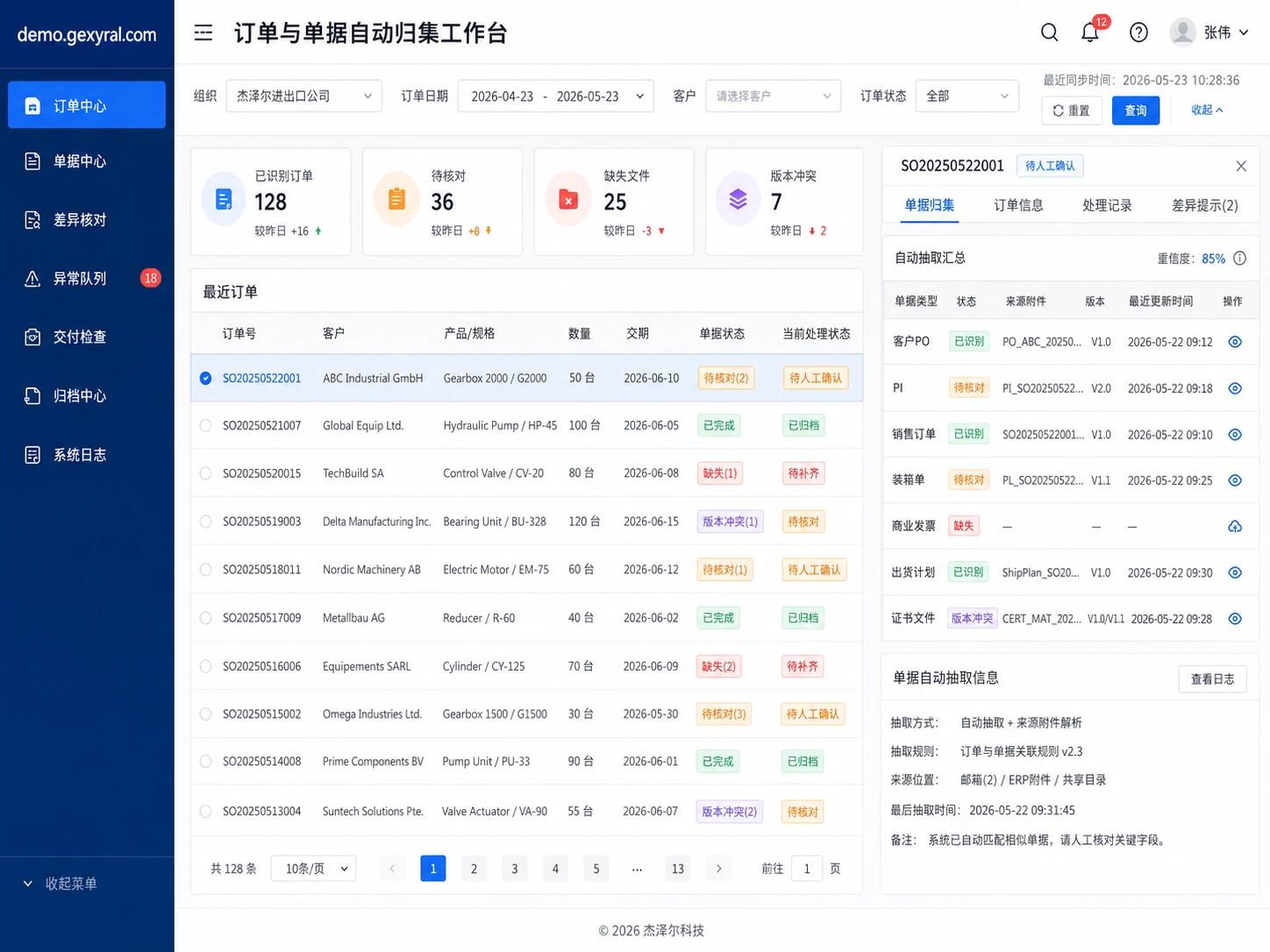Collapse sidebar via 收起菜单
Screen dimensions: 1270x952
point(60,884)
